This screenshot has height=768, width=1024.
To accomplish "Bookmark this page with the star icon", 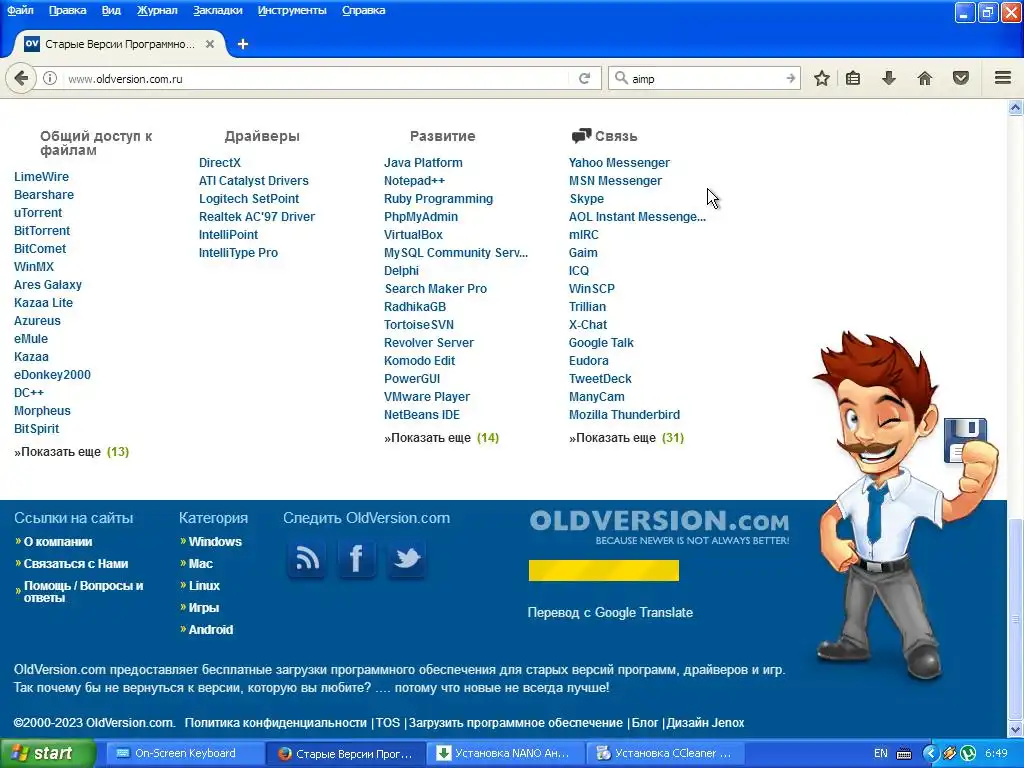I will pyautogui.click(x=822, y=78).
